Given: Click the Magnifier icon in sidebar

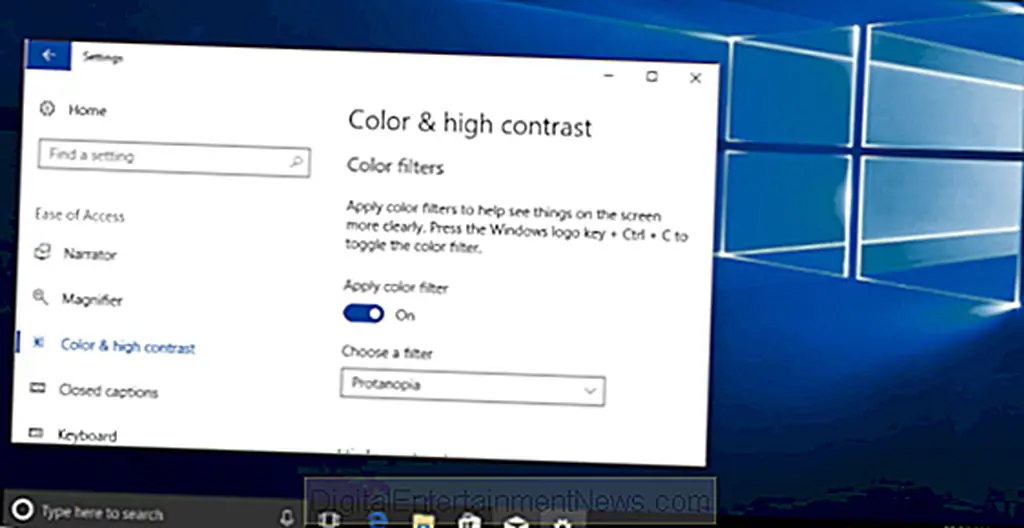Looking at the screenshot, I should click(x=41, y=298).
